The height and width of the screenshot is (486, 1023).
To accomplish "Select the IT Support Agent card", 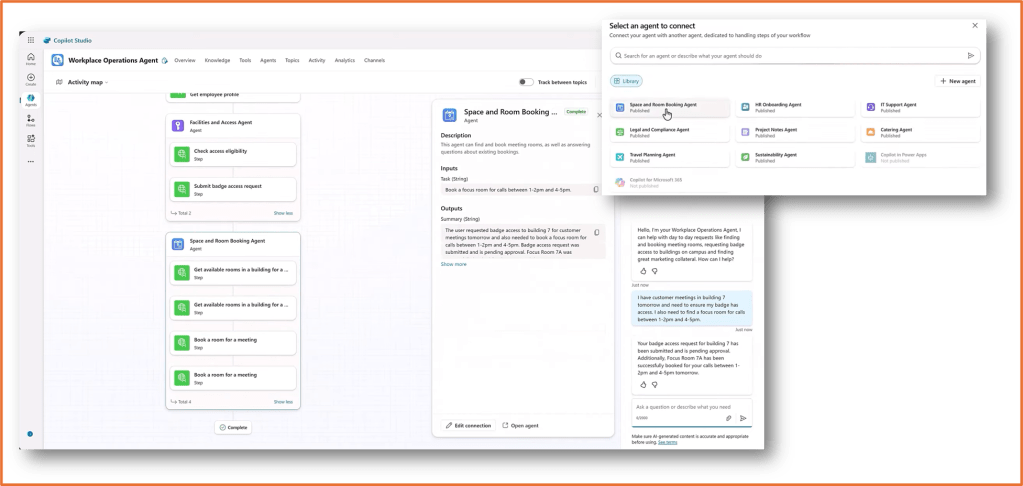I will [920, 107].
